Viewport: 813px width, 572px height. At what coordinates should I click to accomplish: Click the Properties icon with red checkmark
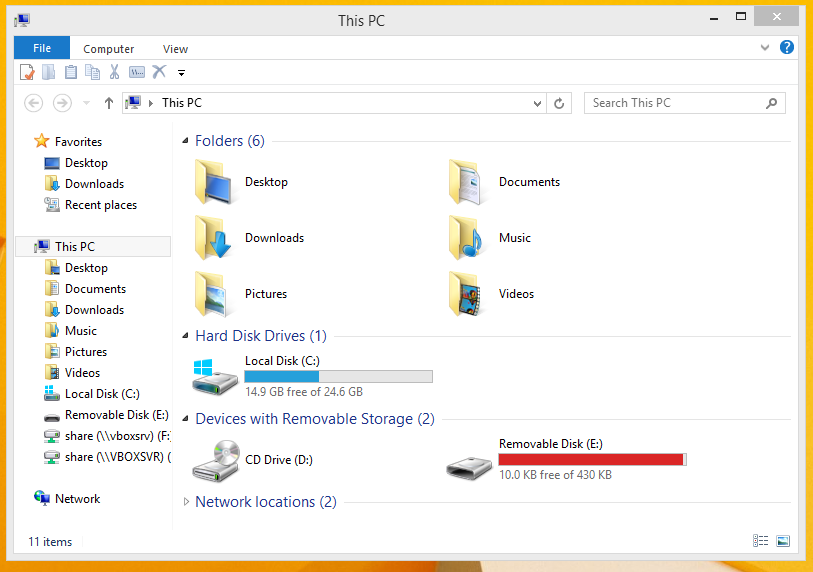pyautogui.click(x=27, y=72)
